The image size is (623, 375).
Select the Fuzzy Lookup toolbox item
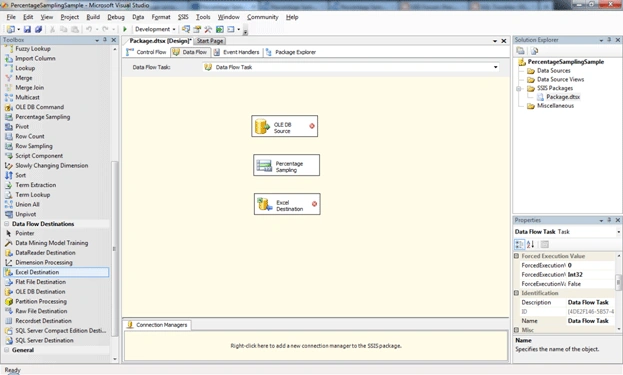33,48
